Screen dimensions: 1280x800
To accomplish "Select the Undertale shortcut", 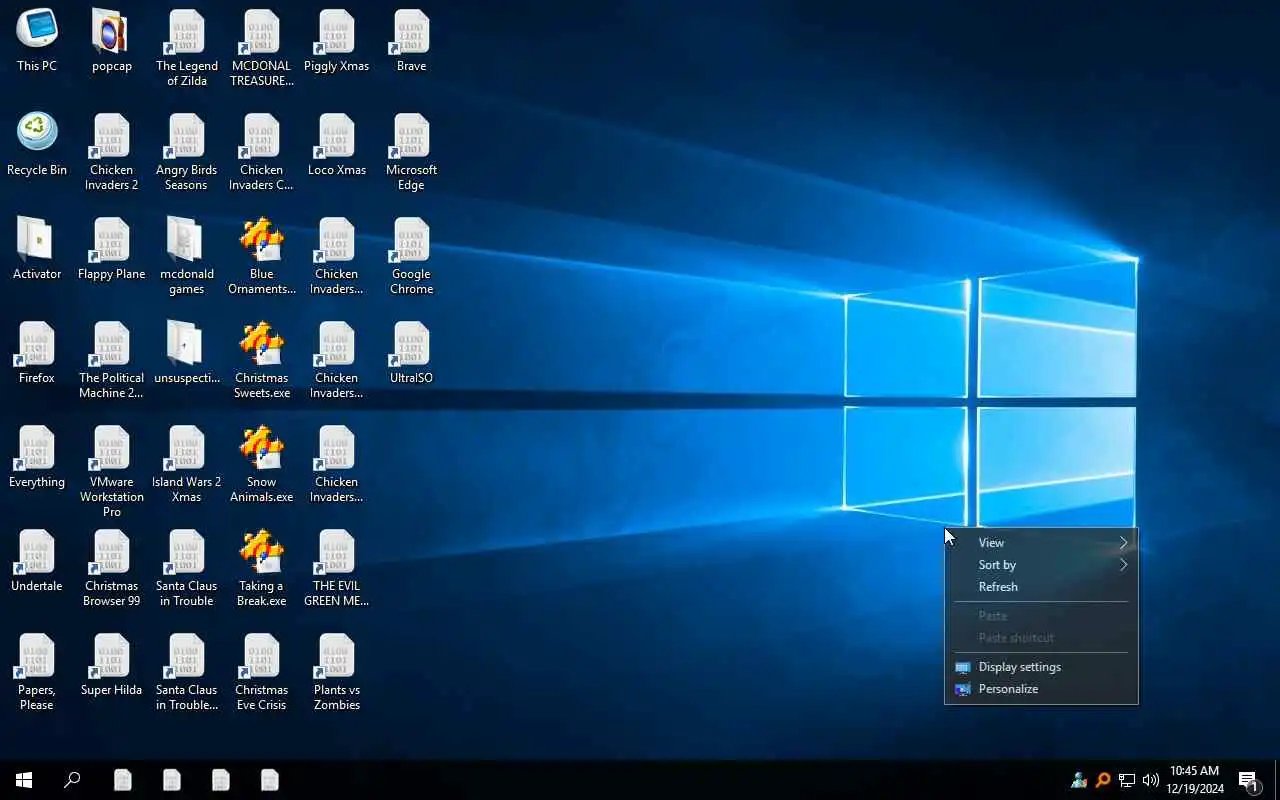I will (37, 561).
